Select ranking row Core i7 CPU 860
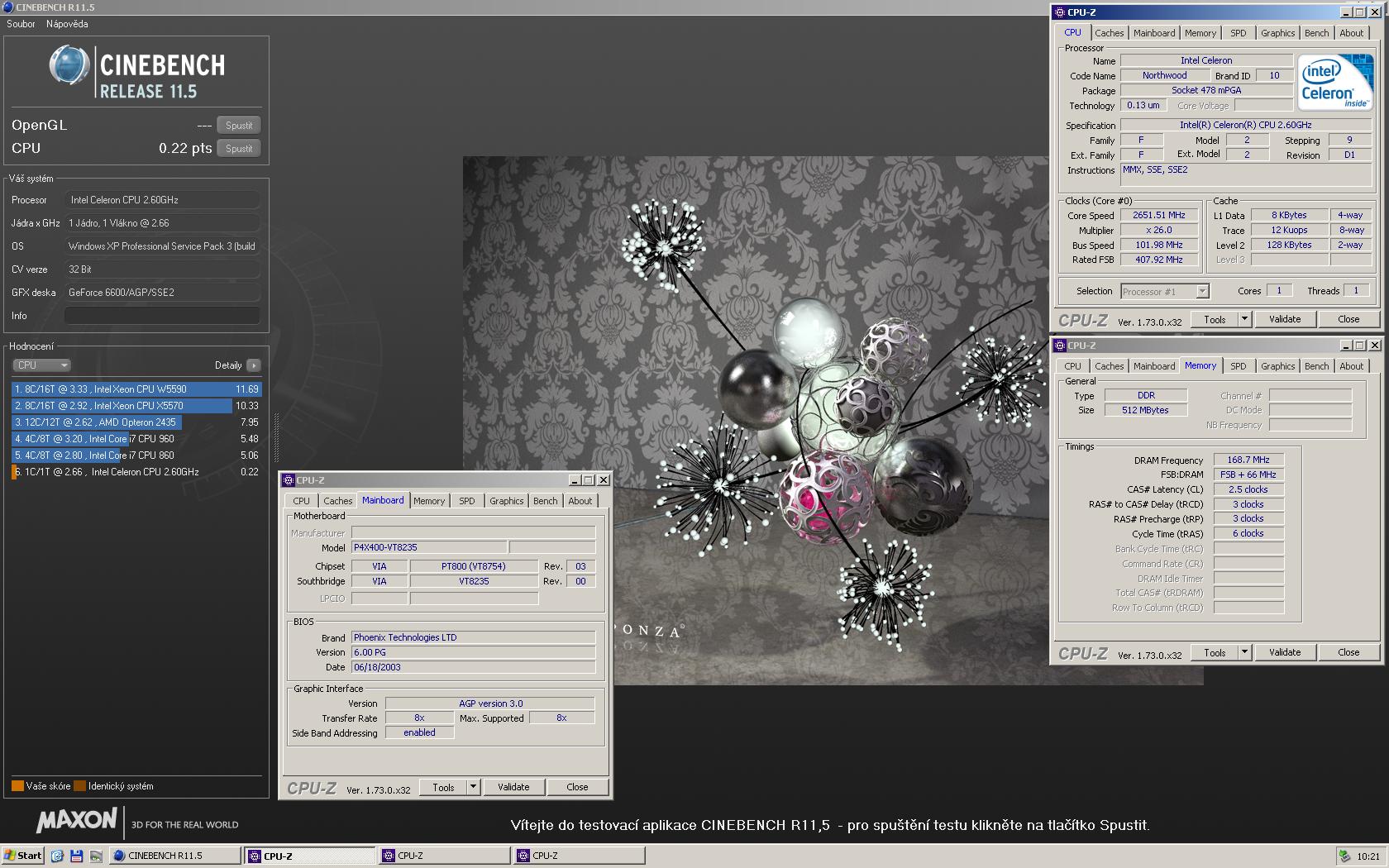The width and height of the screenshot is (1389, 868). click(136, 455)
